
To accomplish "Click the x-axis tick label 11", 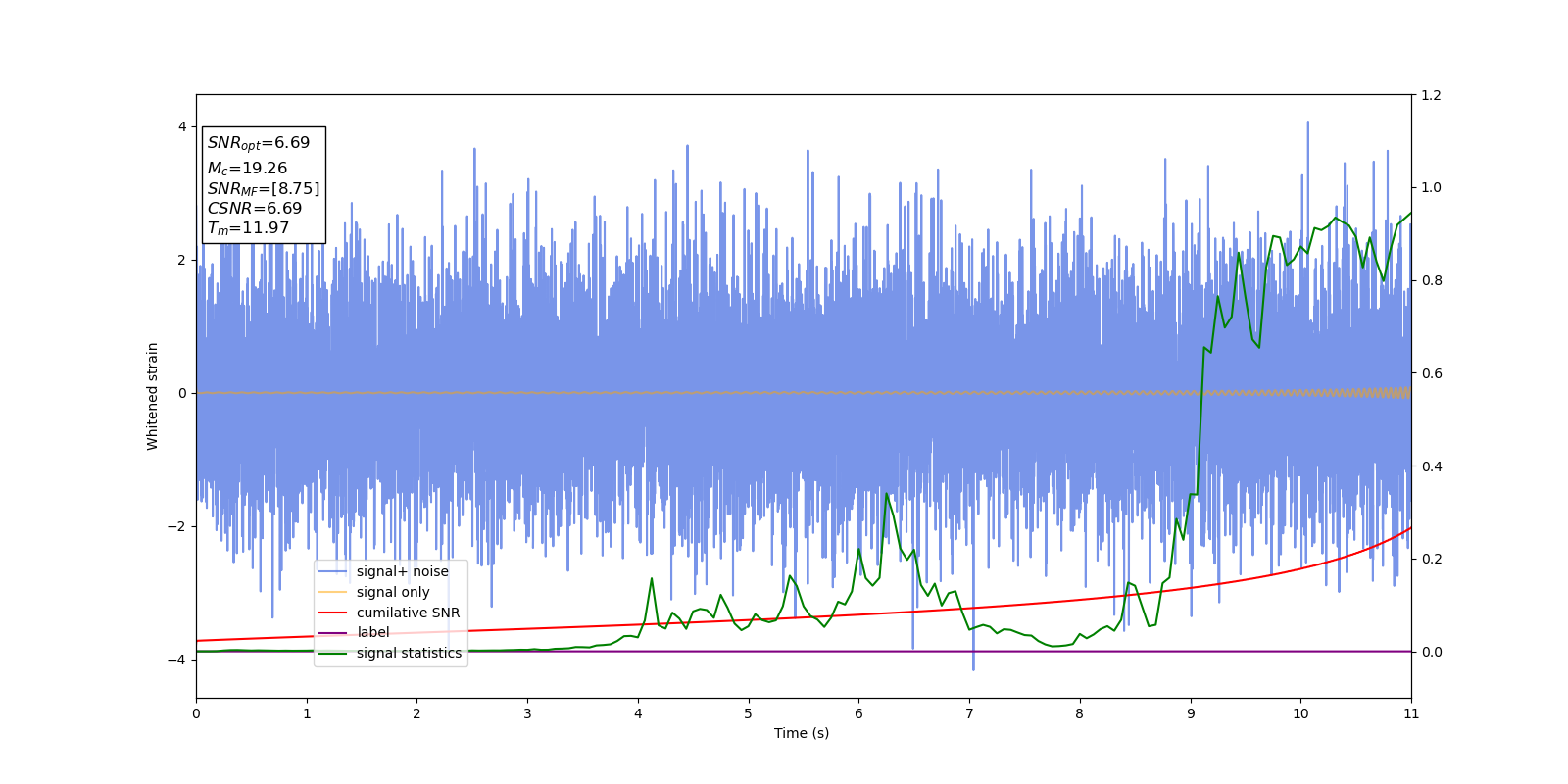I will (x=1411, y=713).
